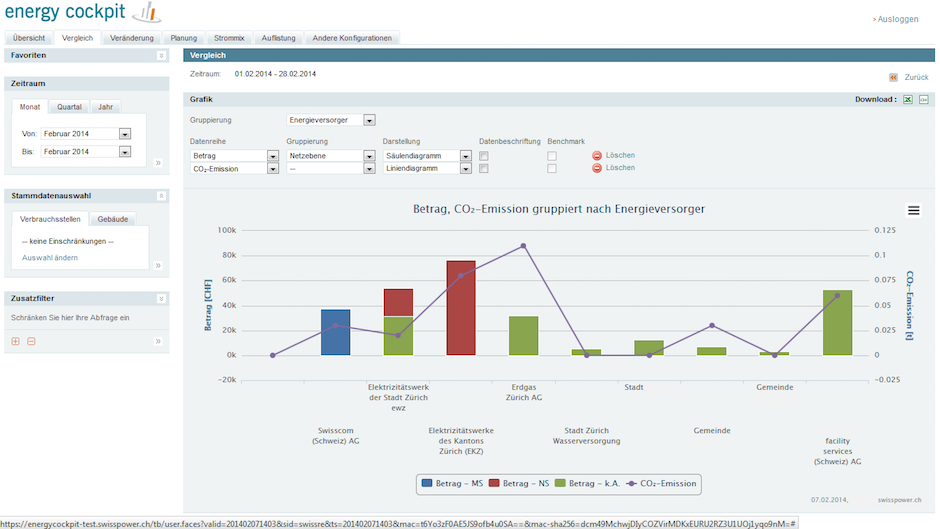Collapse the Favoriten panel

161,55
